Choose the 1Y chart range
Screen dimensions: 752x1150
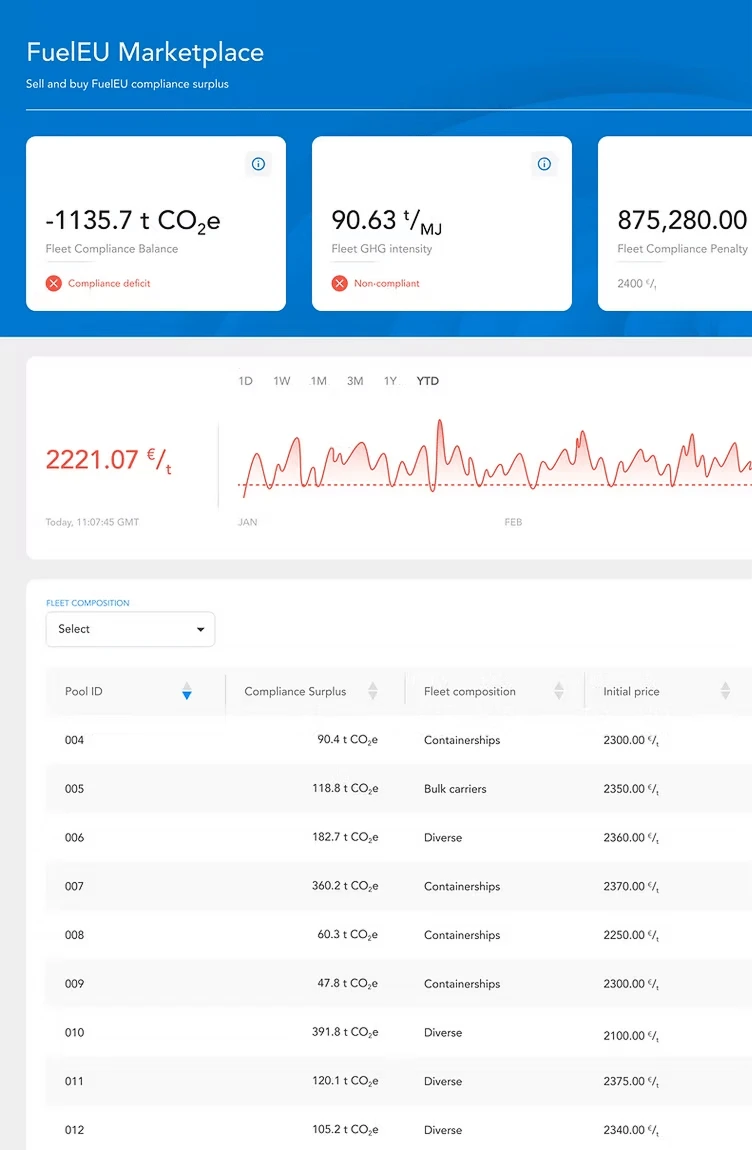coord(390,381)
